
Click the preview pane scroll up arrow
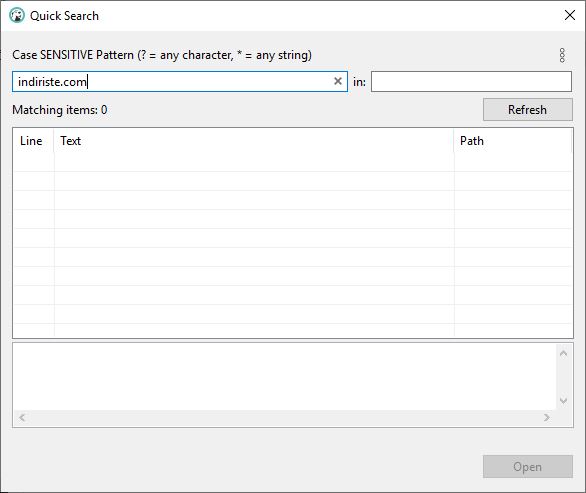(x=563, y=353)
